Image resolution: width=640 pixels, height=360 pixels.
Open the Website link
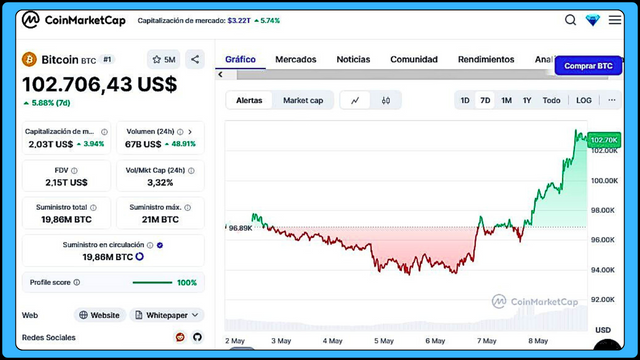(x=100, y=315)
